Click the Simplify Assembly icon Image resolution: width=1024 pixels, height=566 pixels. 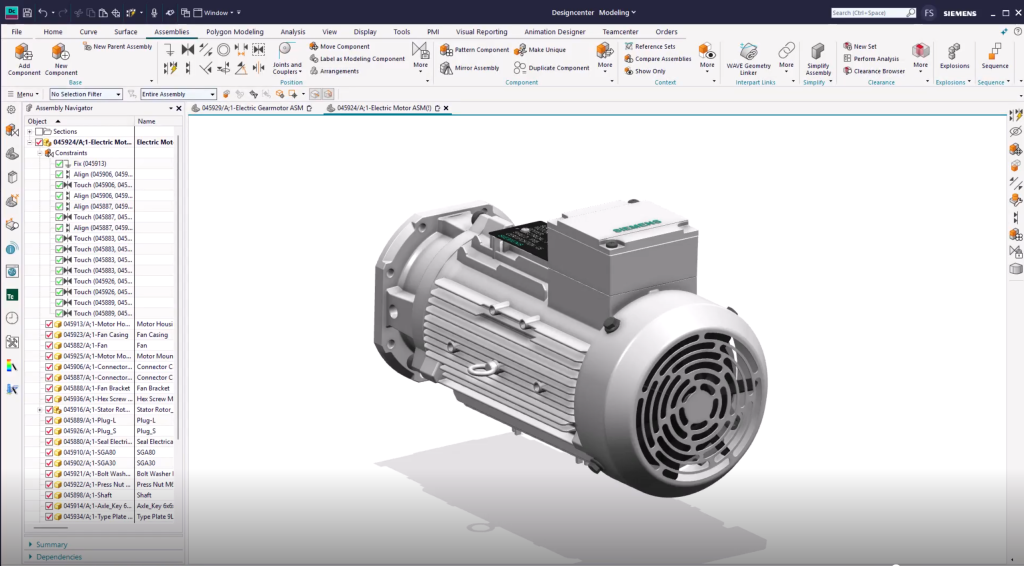[x=818, y=52]
